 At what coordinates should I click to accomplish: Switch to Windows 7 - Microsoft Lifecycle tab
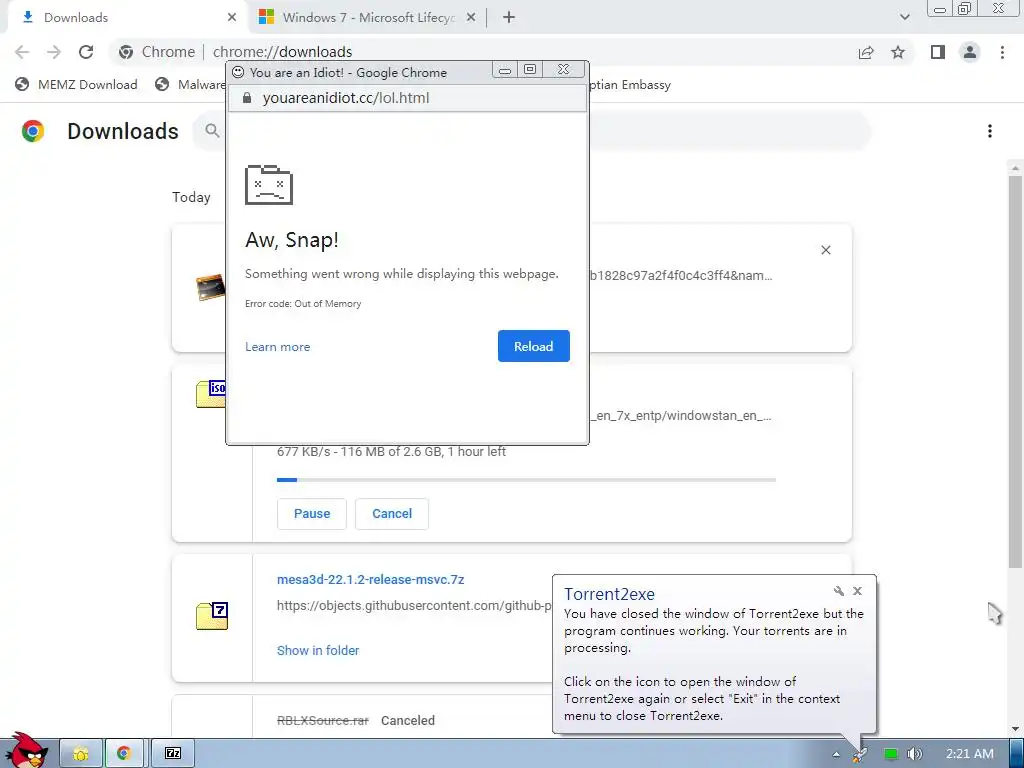tap(366, 18)
